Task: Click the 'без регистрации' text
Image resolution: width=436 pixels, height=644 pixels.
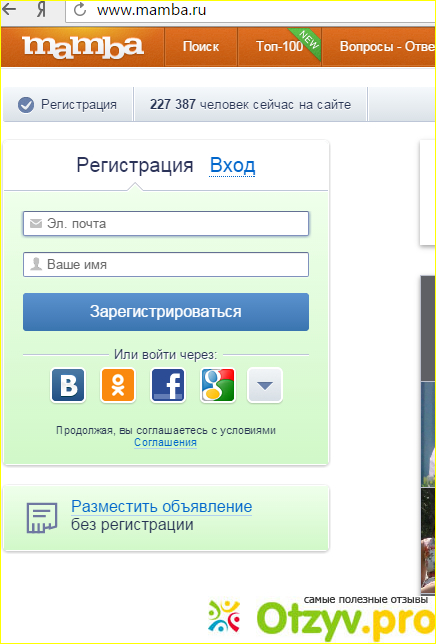Action: 132,525
